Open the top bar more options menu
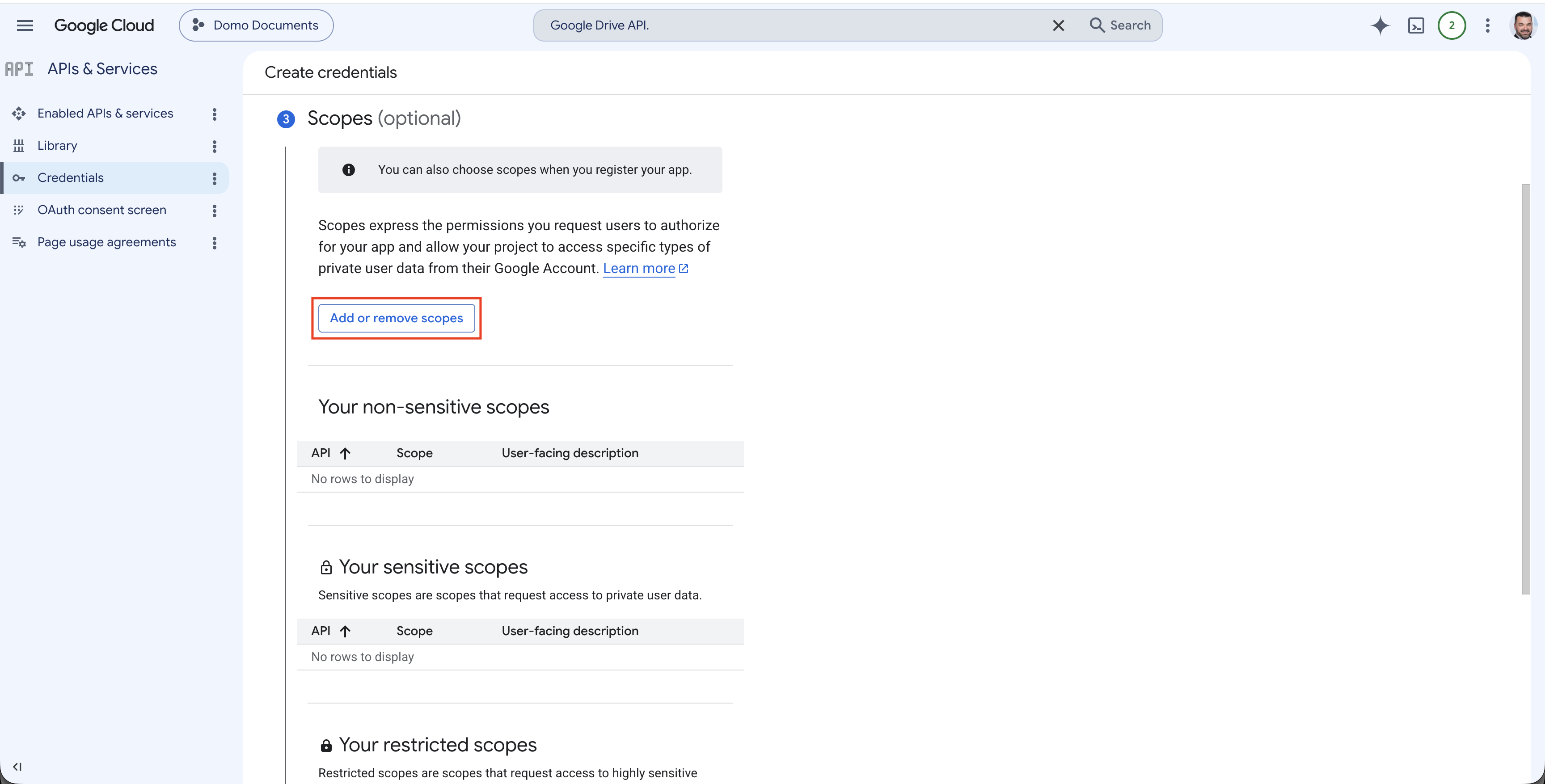Image resolution: width=1545 pixels, height=784 pixels. tap(1487, 25)
